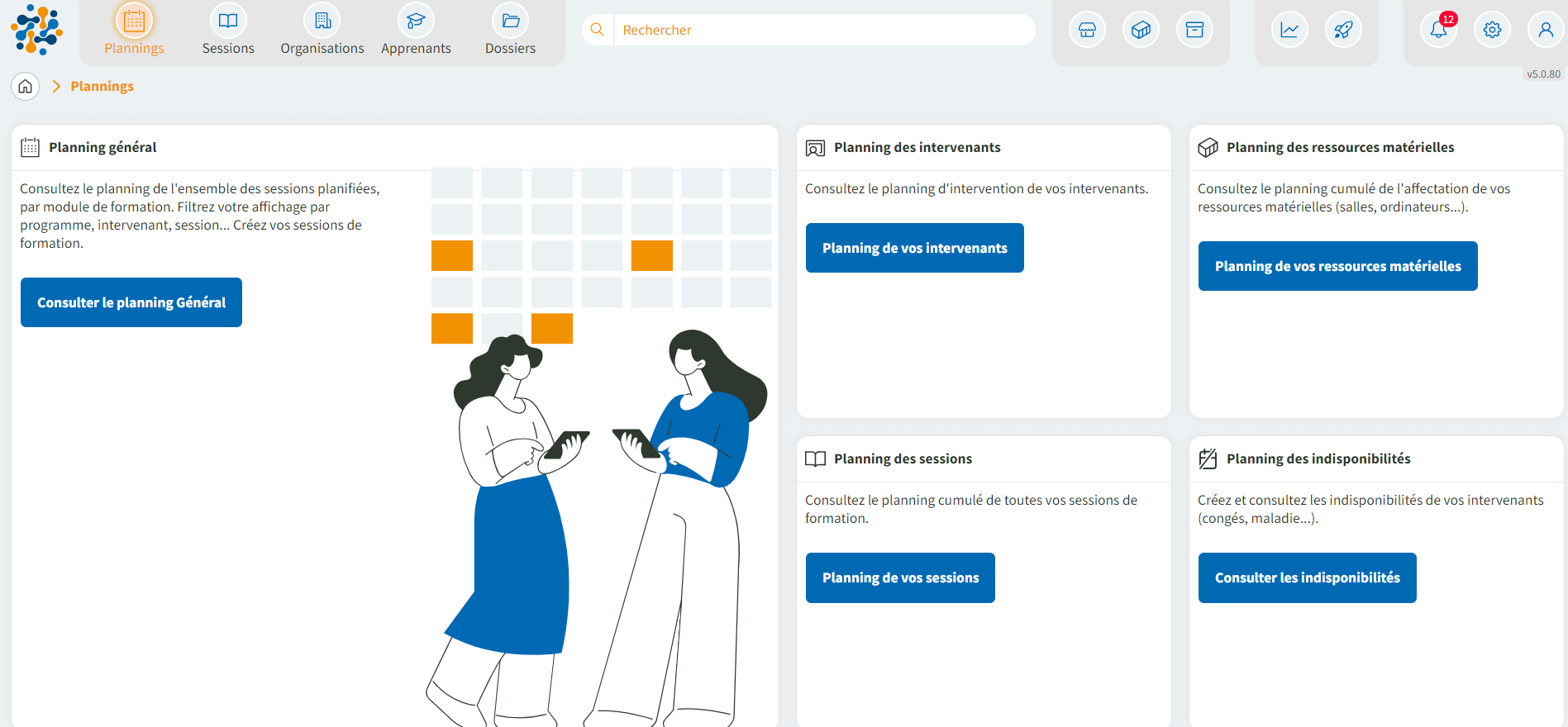Open the user profile icon
This screenshot has width=1568, height=727.
coord(1545,31)
